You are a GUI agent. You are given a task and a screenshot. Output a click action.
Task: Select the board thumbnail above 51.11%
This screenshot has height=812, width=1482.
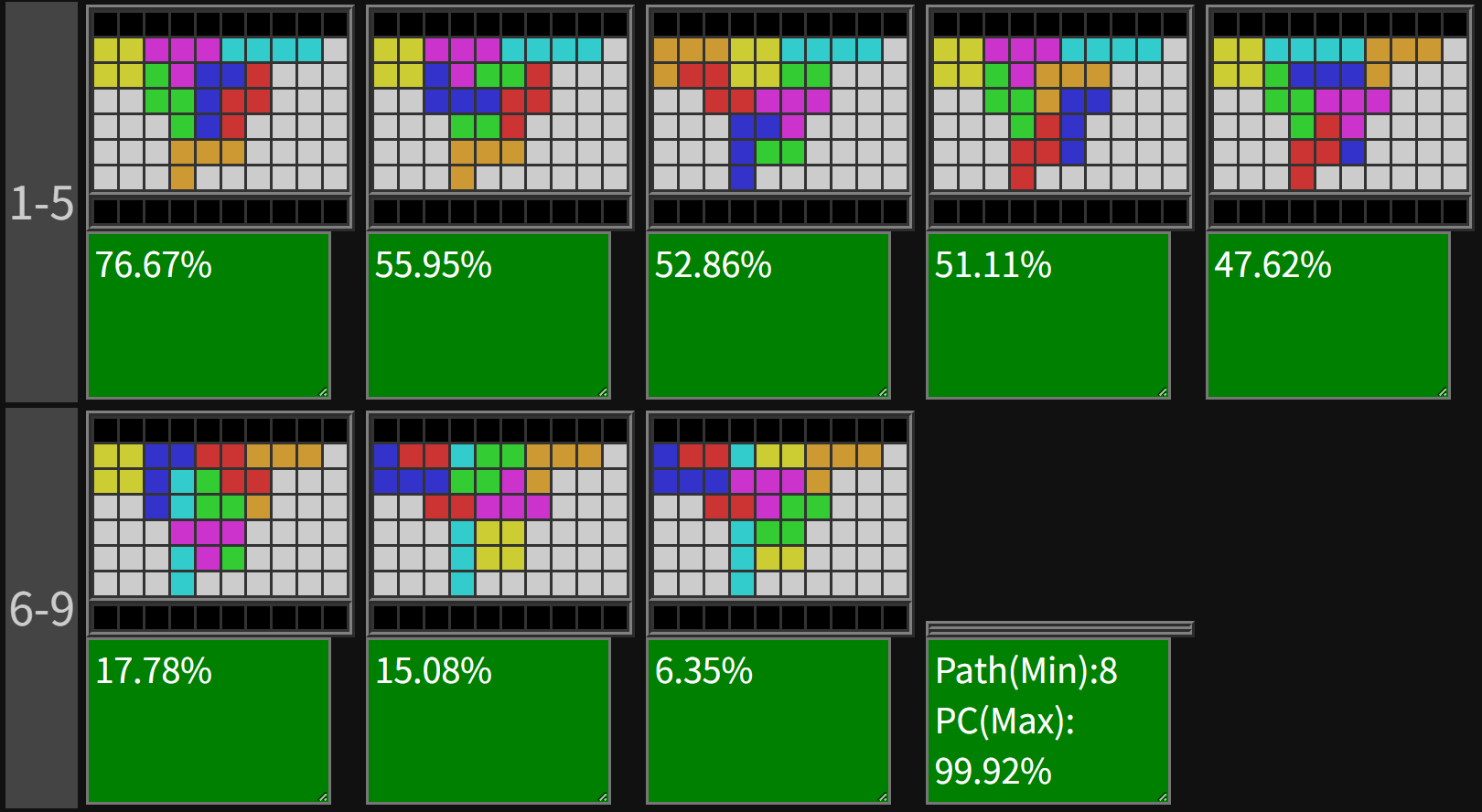pos(1060,118)
